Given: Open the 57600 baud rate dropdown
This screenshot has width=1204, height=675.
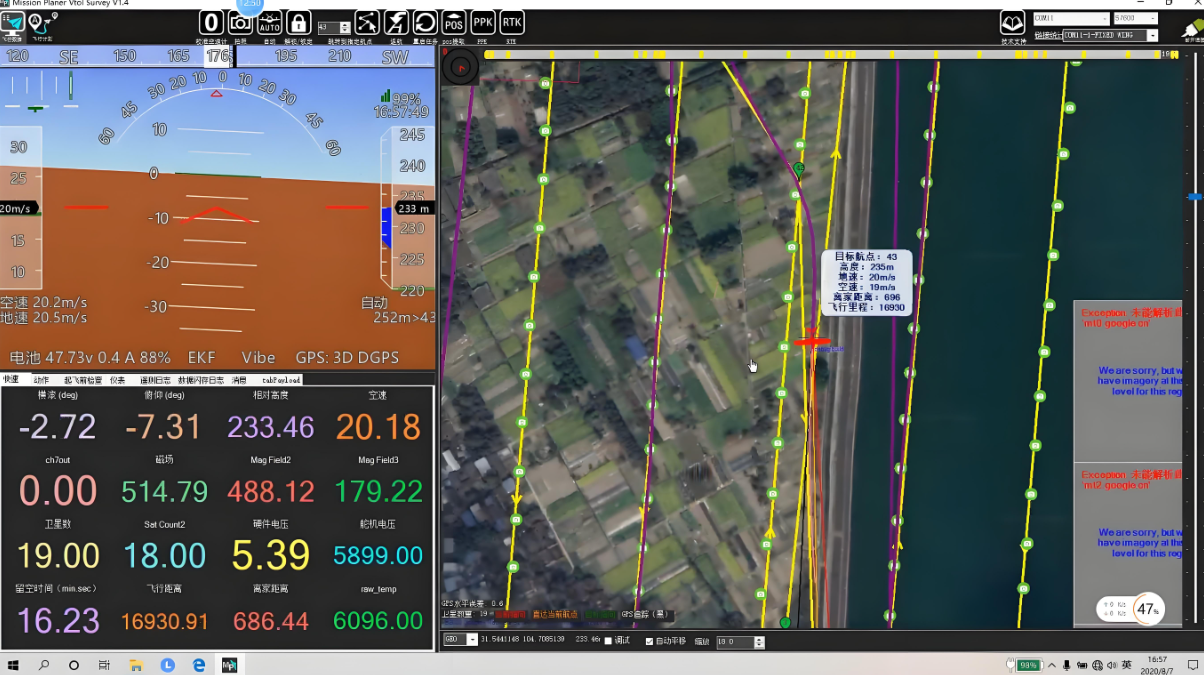Looking at the screenshot, I should click(1152, 18).
